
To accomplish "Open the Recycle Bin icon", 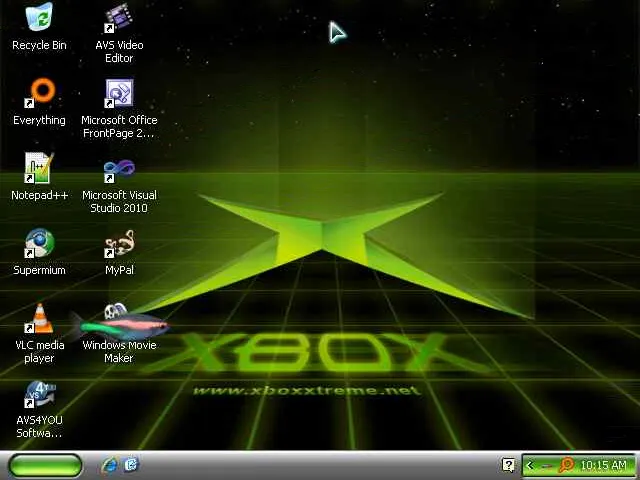I will pos(39,17).
